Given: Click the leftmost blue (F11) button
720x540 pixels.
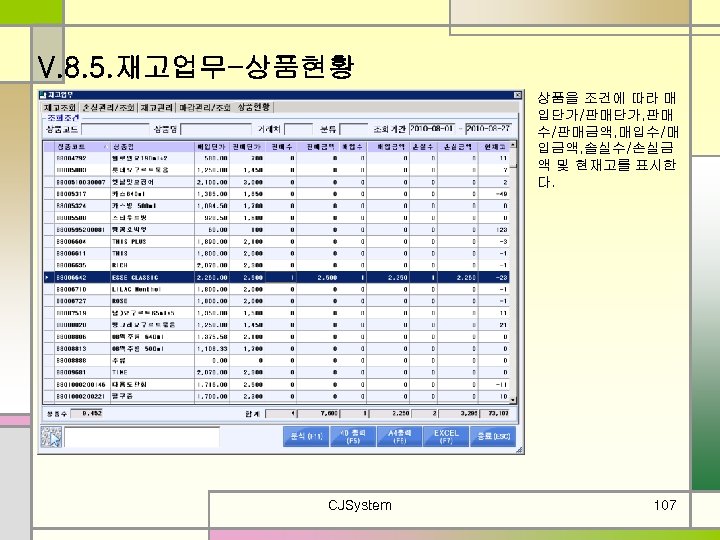Looking at the screenshot, I should pyautogui.click(x=306, y=436).
